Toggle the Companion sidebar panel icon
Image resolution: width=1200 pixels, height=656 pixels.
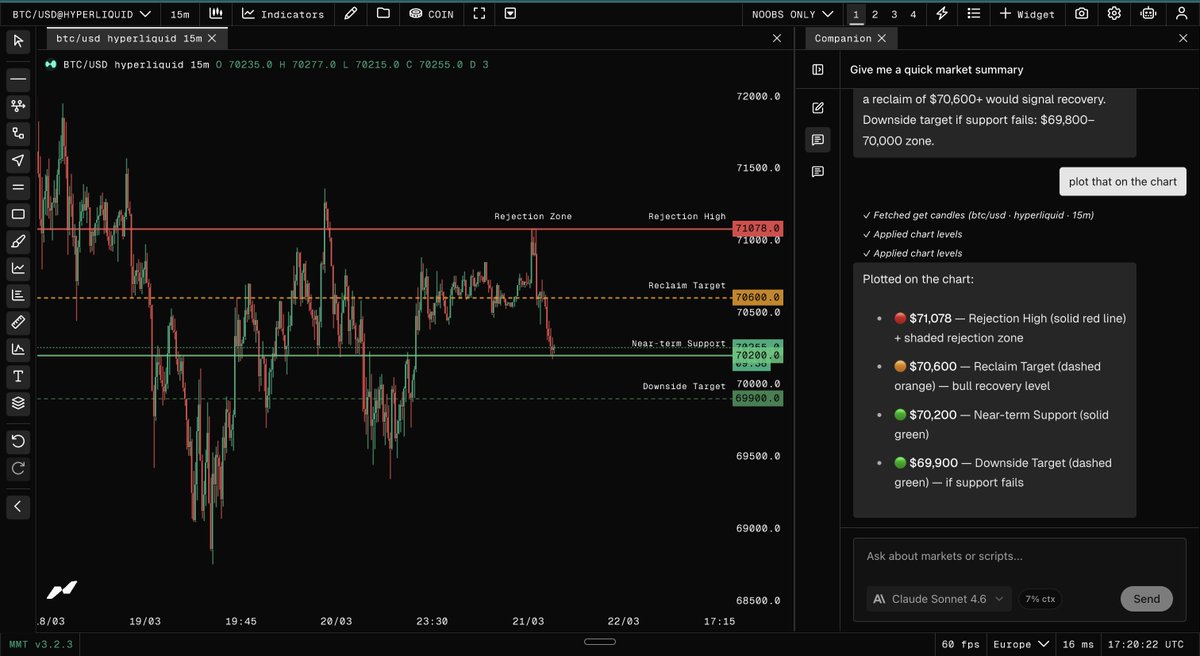818,70
